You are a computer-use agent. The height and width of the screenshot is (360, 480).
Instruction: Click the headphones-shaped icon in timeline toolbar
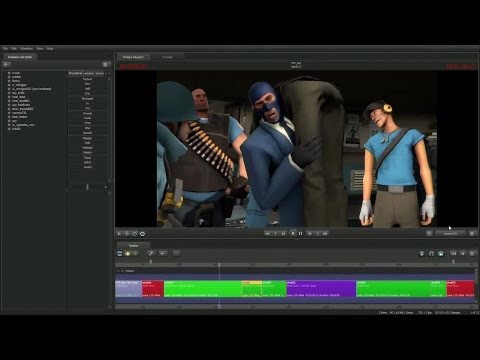point(431,254)
